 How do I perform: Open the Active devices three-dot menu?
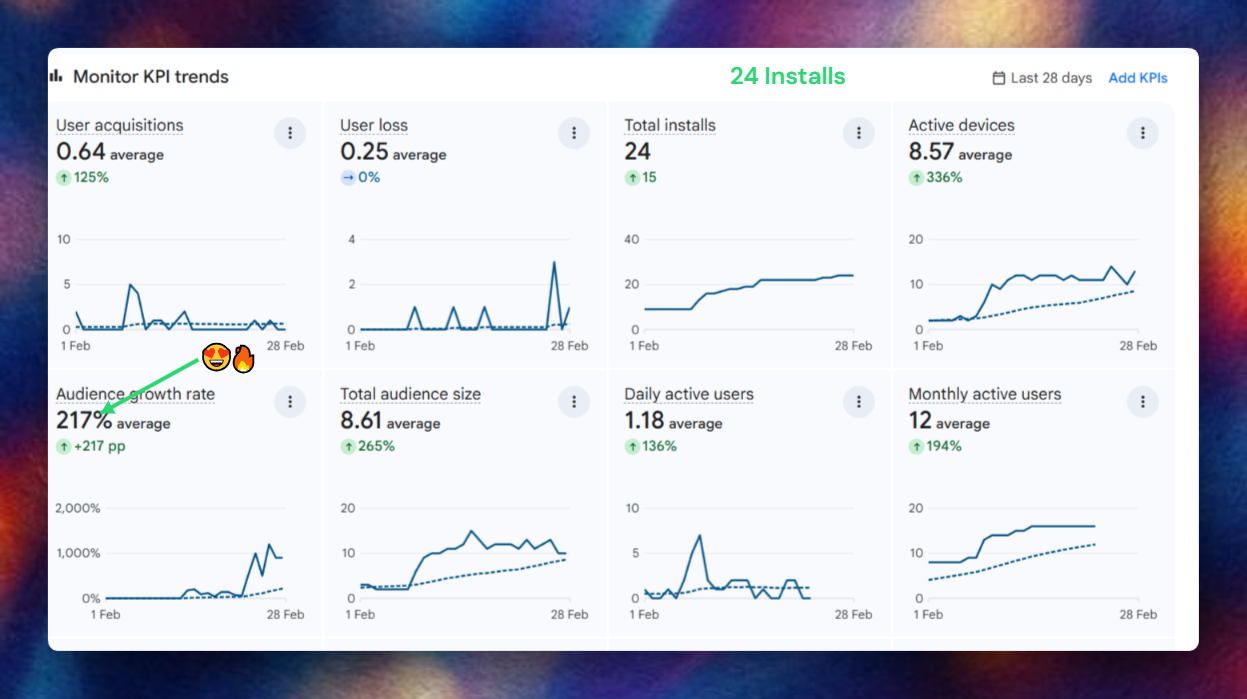click(1142, 133)
